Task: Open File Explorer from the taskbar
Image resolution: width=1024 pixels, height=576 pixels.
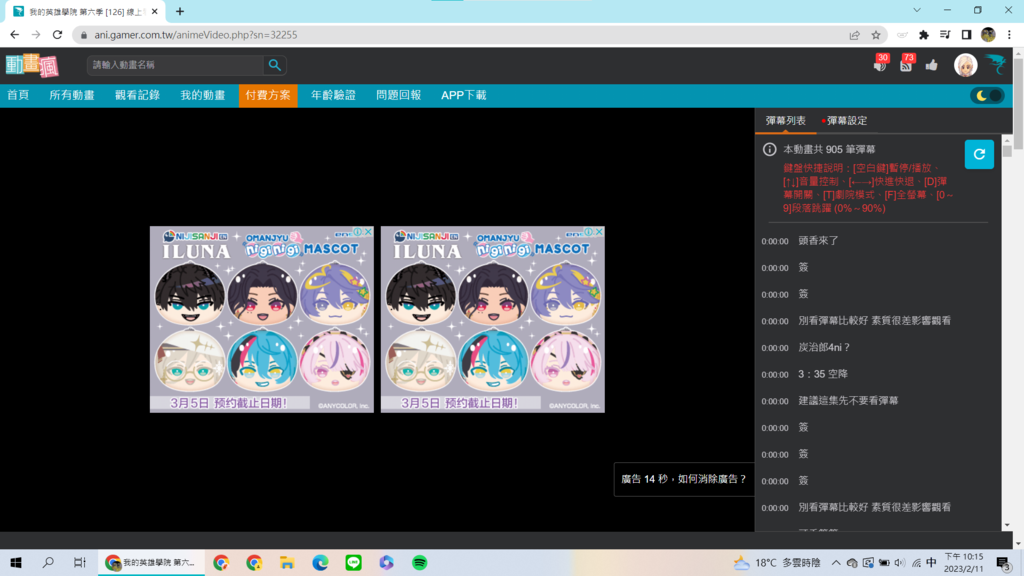Action: point(287,562)
